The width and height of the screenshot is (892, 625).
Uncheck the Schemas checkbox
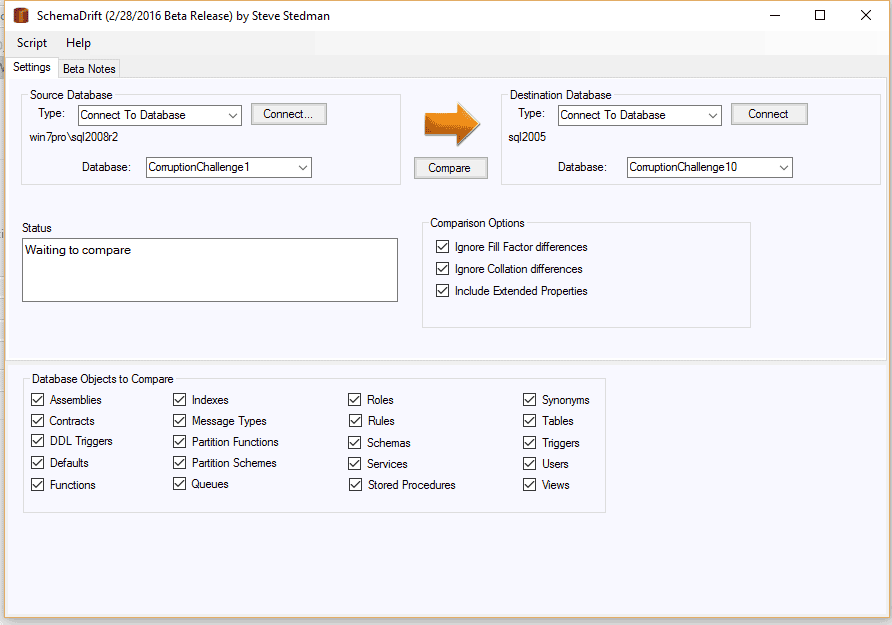tap(354, 442)
